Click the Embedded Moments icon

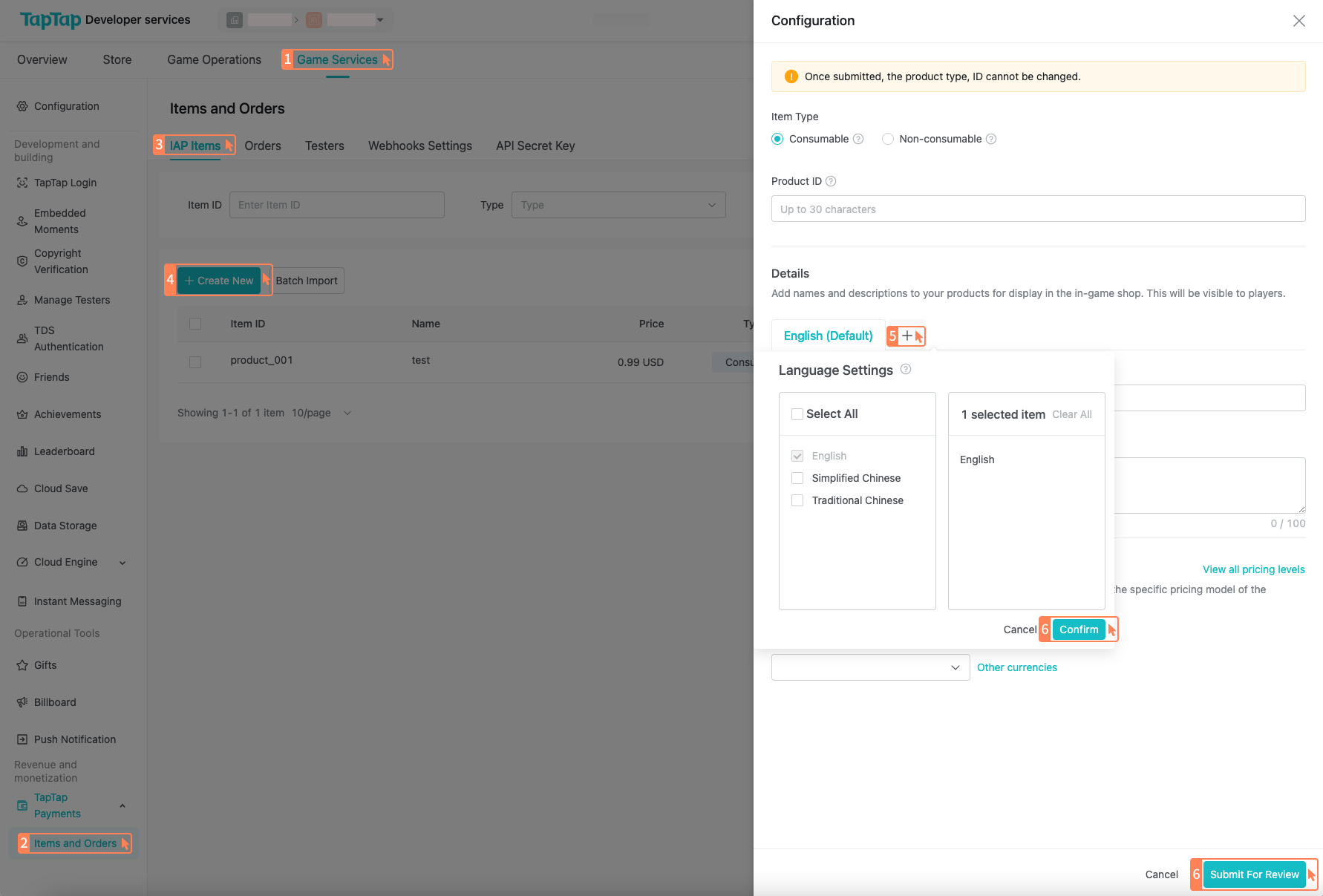click(22, 221)
